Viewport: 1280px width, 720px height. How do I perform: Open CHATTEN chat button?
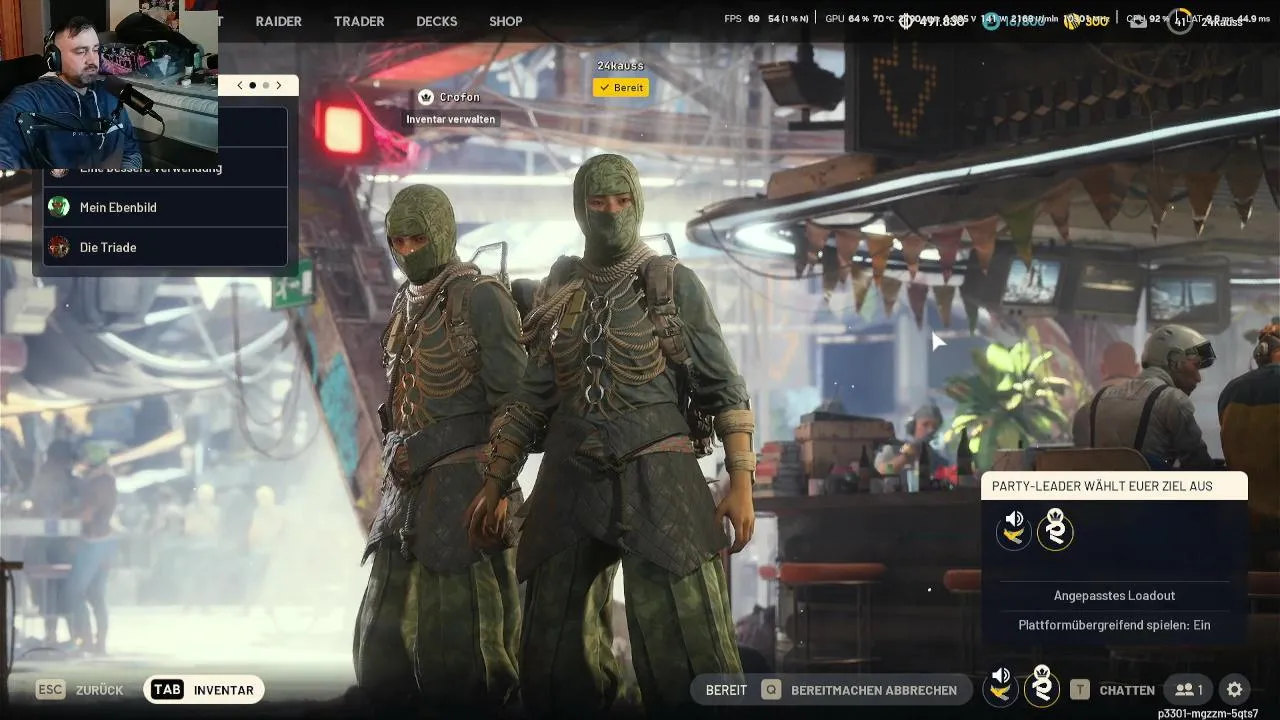(x=1127, y=690)
